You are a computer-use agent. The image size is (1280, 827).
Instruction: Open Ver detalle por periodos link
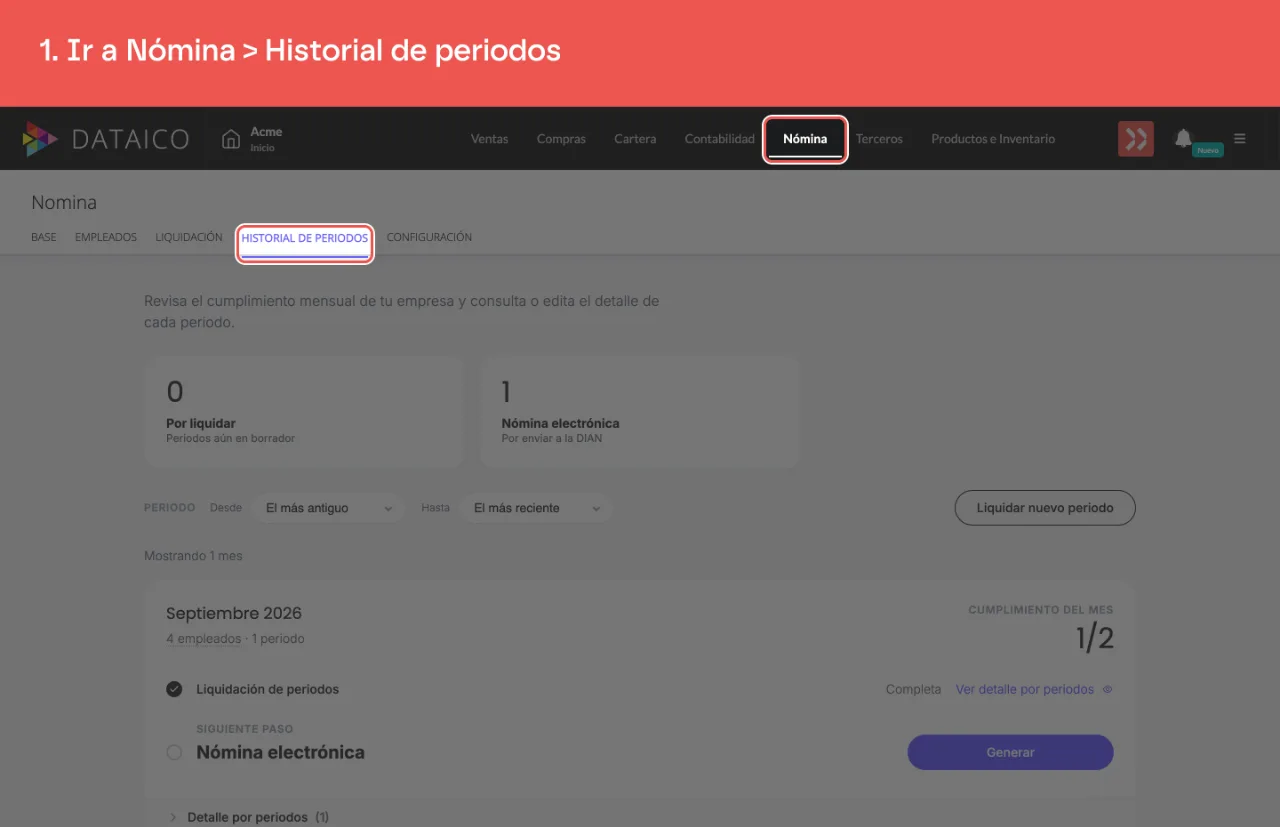(1025, 689)
